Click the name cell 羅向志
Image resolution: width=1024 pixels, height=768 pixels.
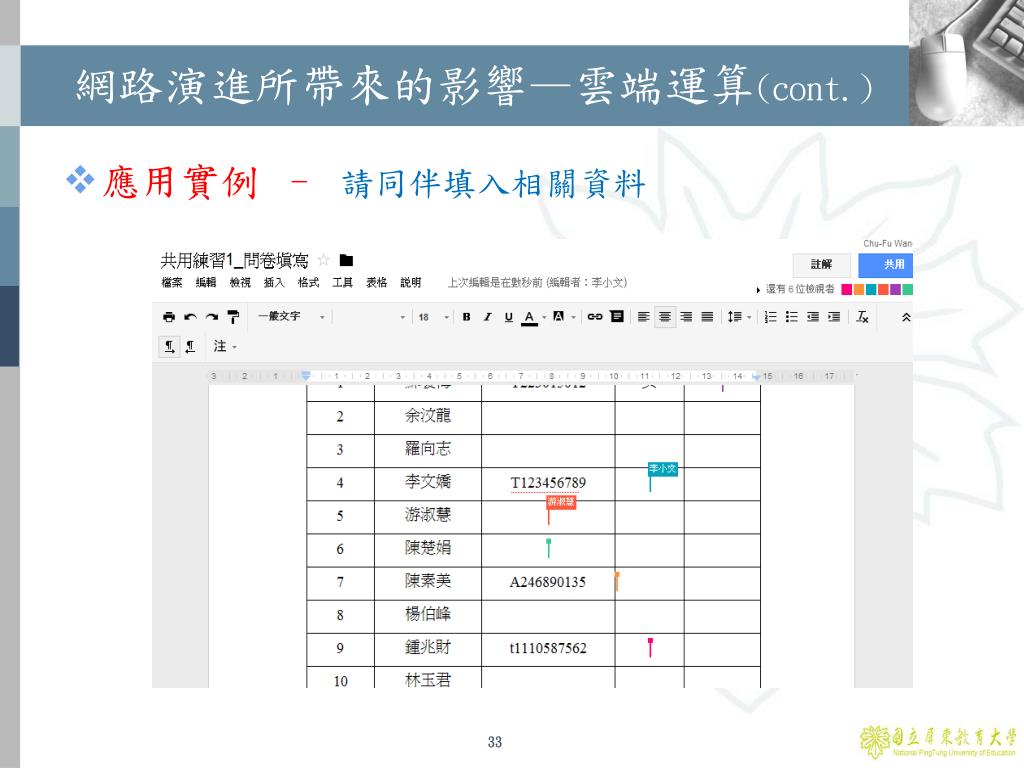tap(428, 451)
